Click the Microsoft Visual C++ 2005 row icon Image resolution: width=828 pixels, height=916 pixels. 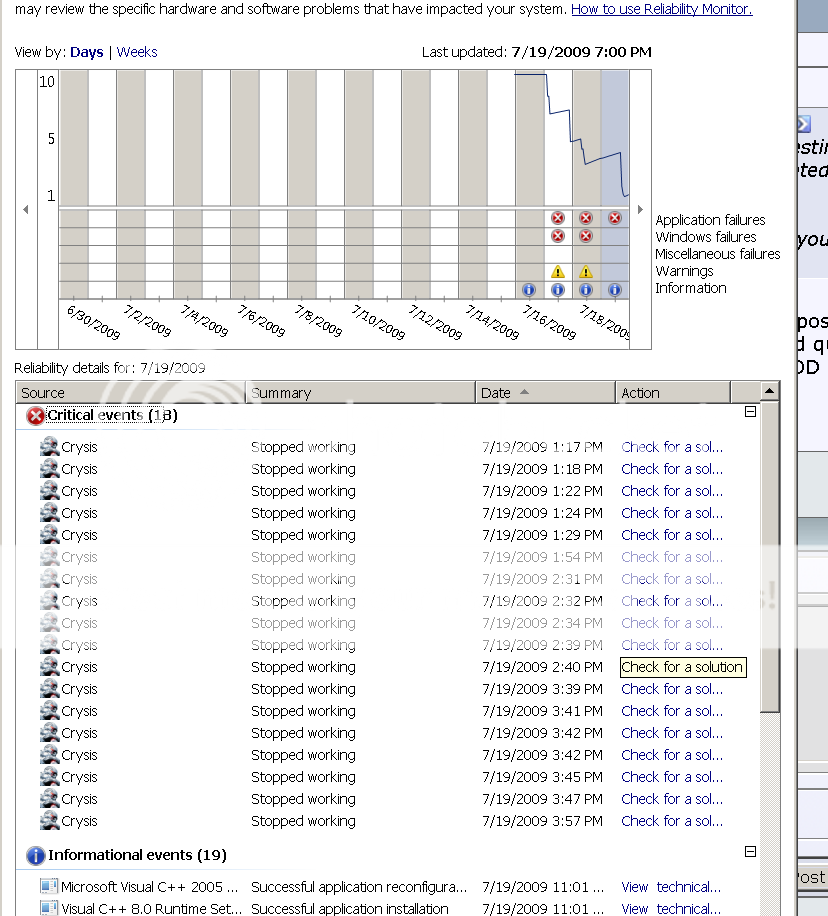tap(49, 886)
